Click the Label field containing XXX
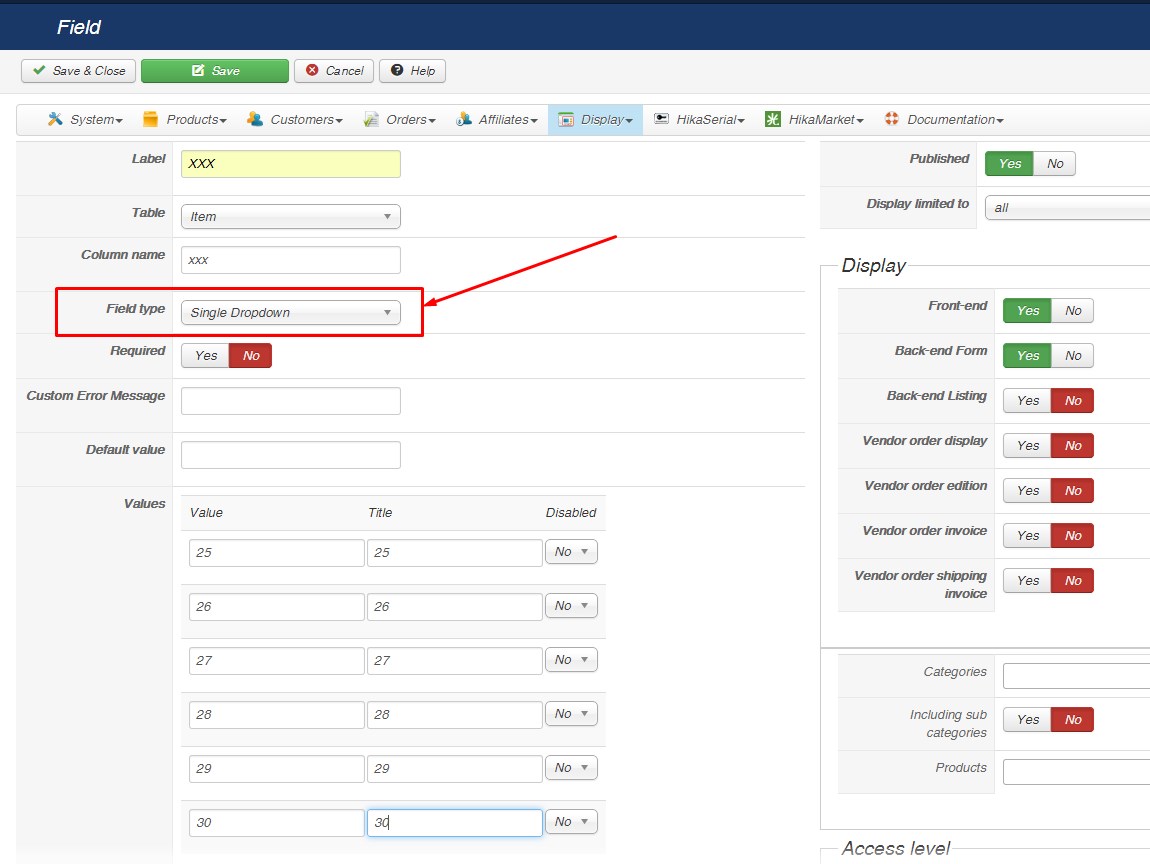Viewport: 1150px width, 864px height. coord(290,164)
